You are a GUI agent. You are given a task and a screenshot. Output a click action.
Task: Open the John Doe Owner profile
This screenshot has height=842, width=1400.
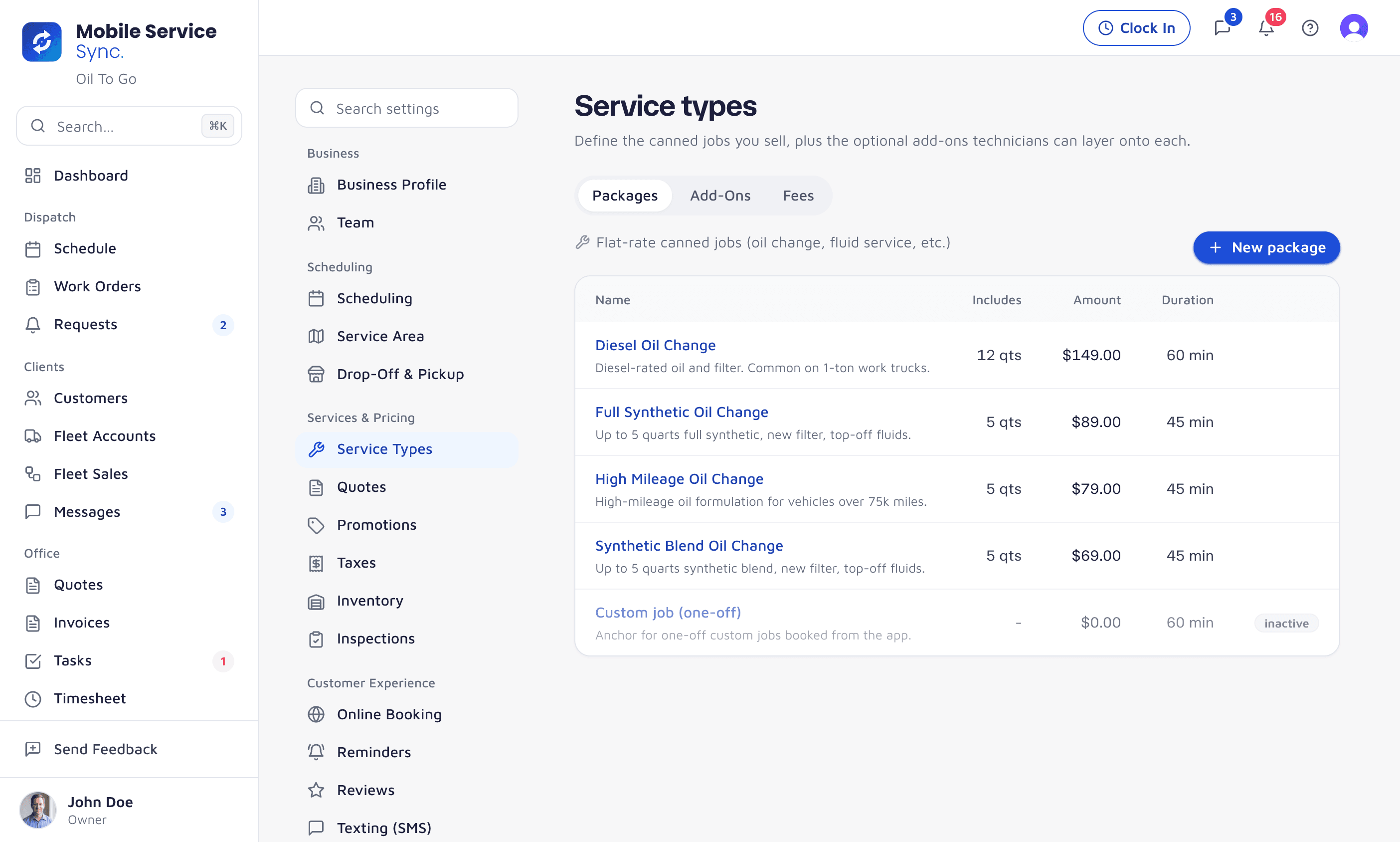[x=129, y=810]
